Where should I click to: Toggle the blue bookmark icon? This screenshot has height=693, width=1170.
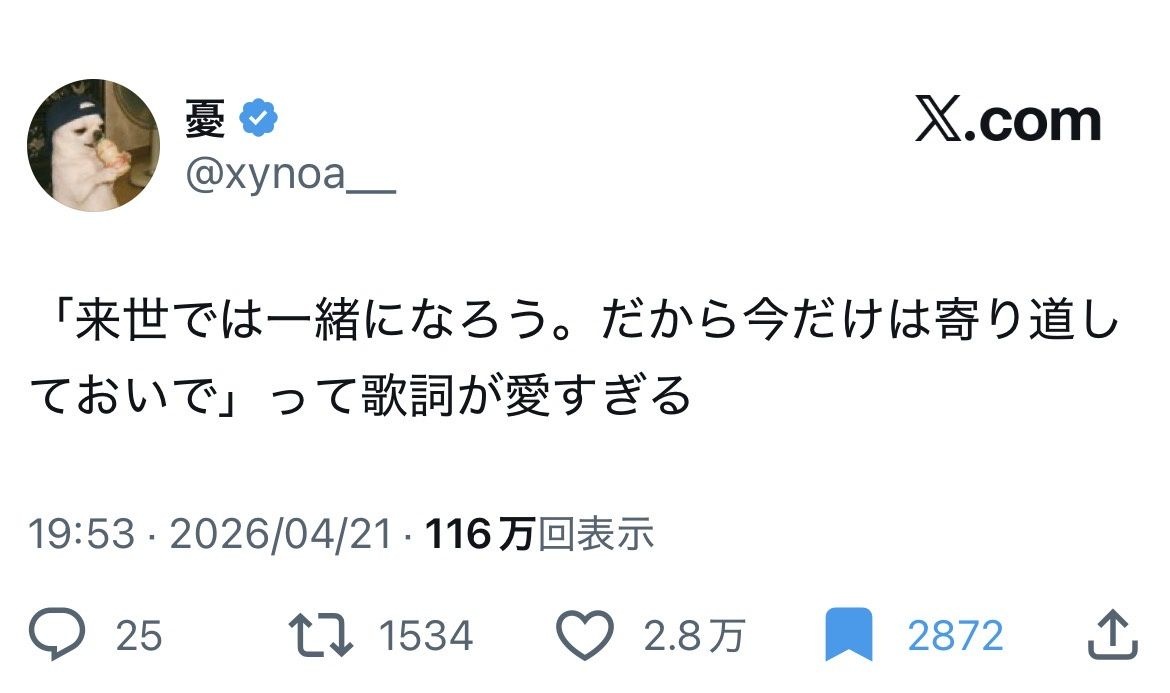[848, 635]
